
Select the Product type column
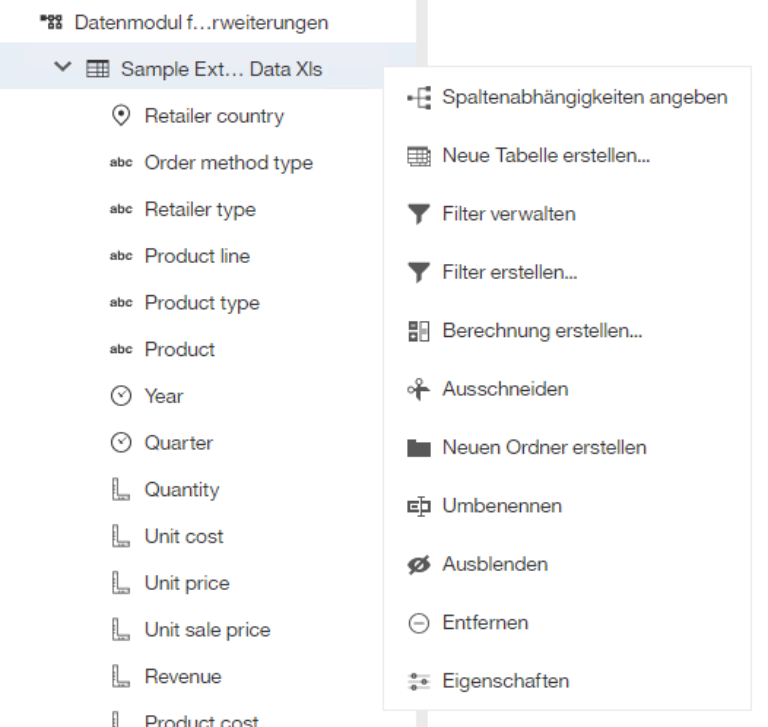click(202, 303)
